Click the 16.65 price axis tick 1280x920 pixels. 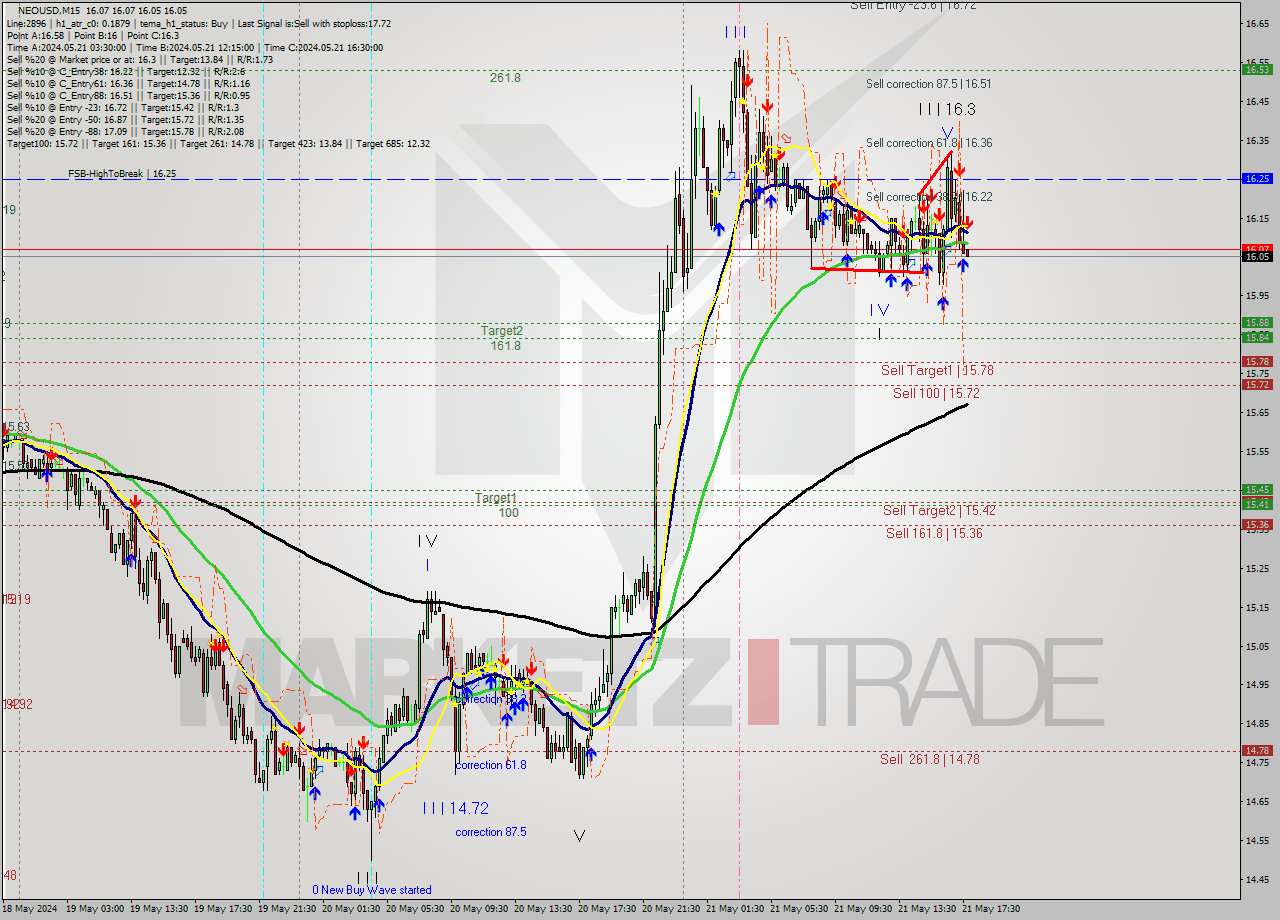pyautogui.click(x=1256, y=23)
